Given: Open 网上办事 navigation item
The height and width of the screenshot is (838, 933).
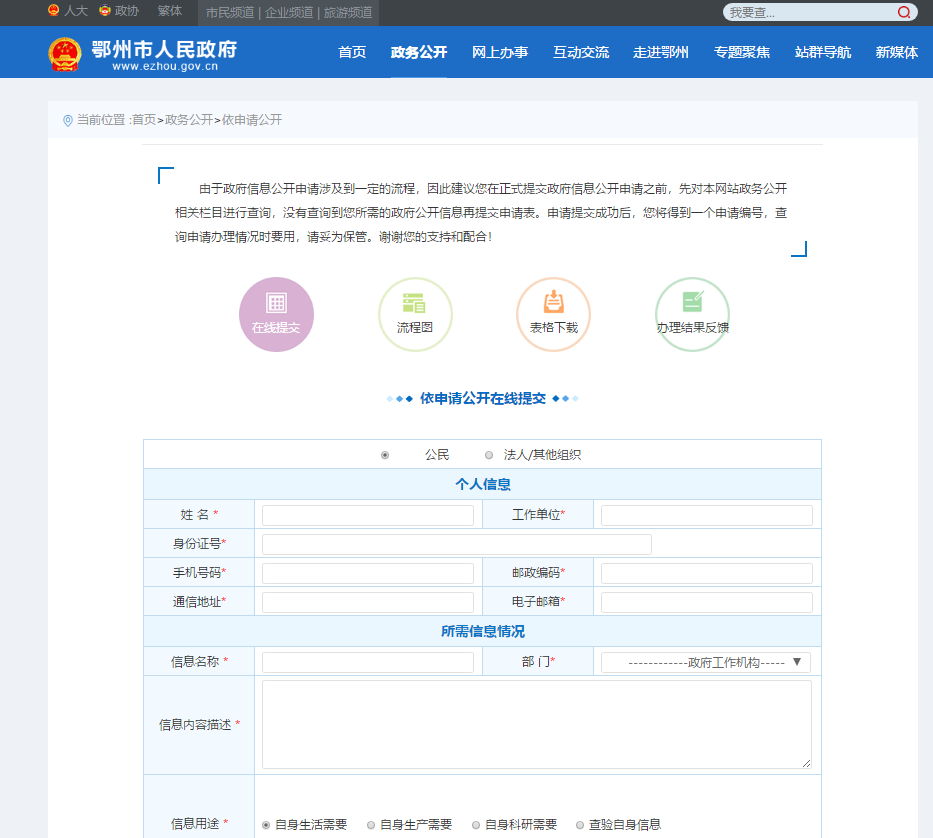Looking at the screenshot, I should [x=500, y=52].
